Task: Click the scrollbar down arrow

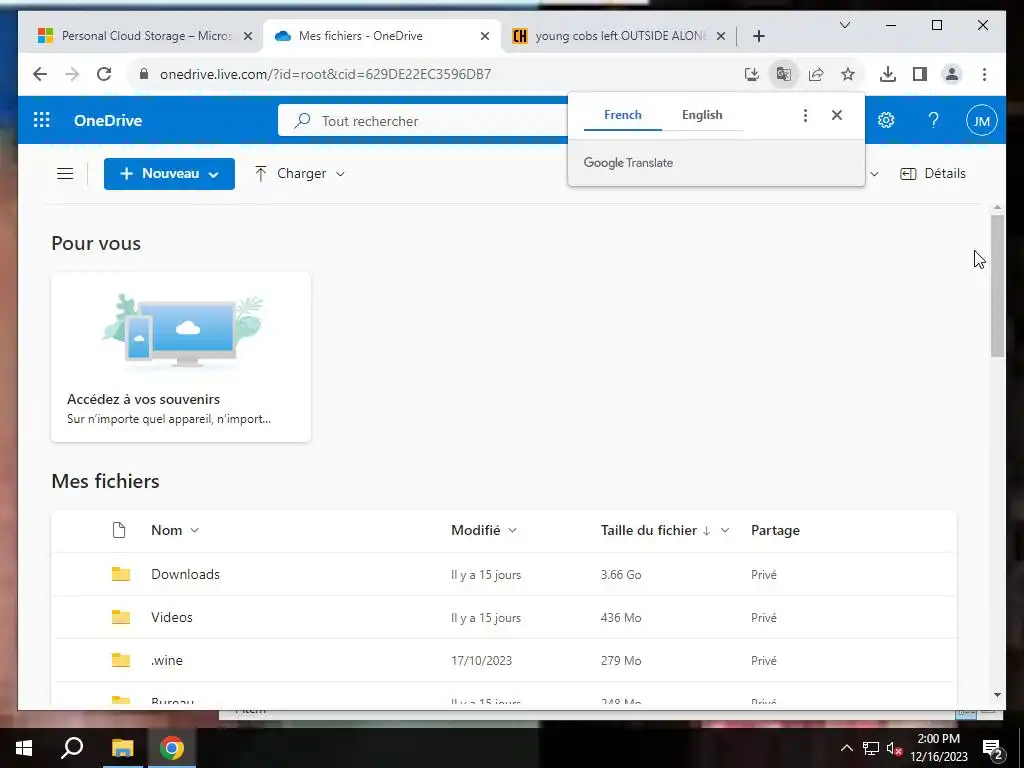Action: tap(997, 695)
